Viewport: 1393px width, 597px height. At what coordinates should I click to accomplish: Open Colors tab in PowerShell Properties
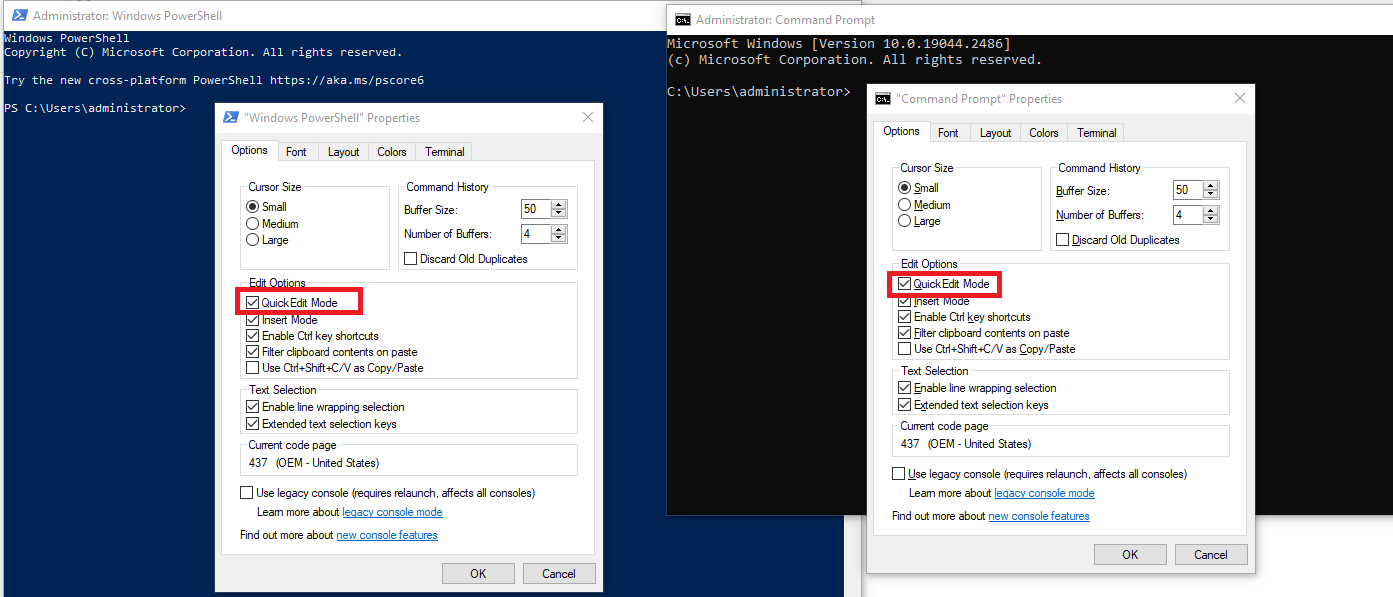(x=392, y=152)
